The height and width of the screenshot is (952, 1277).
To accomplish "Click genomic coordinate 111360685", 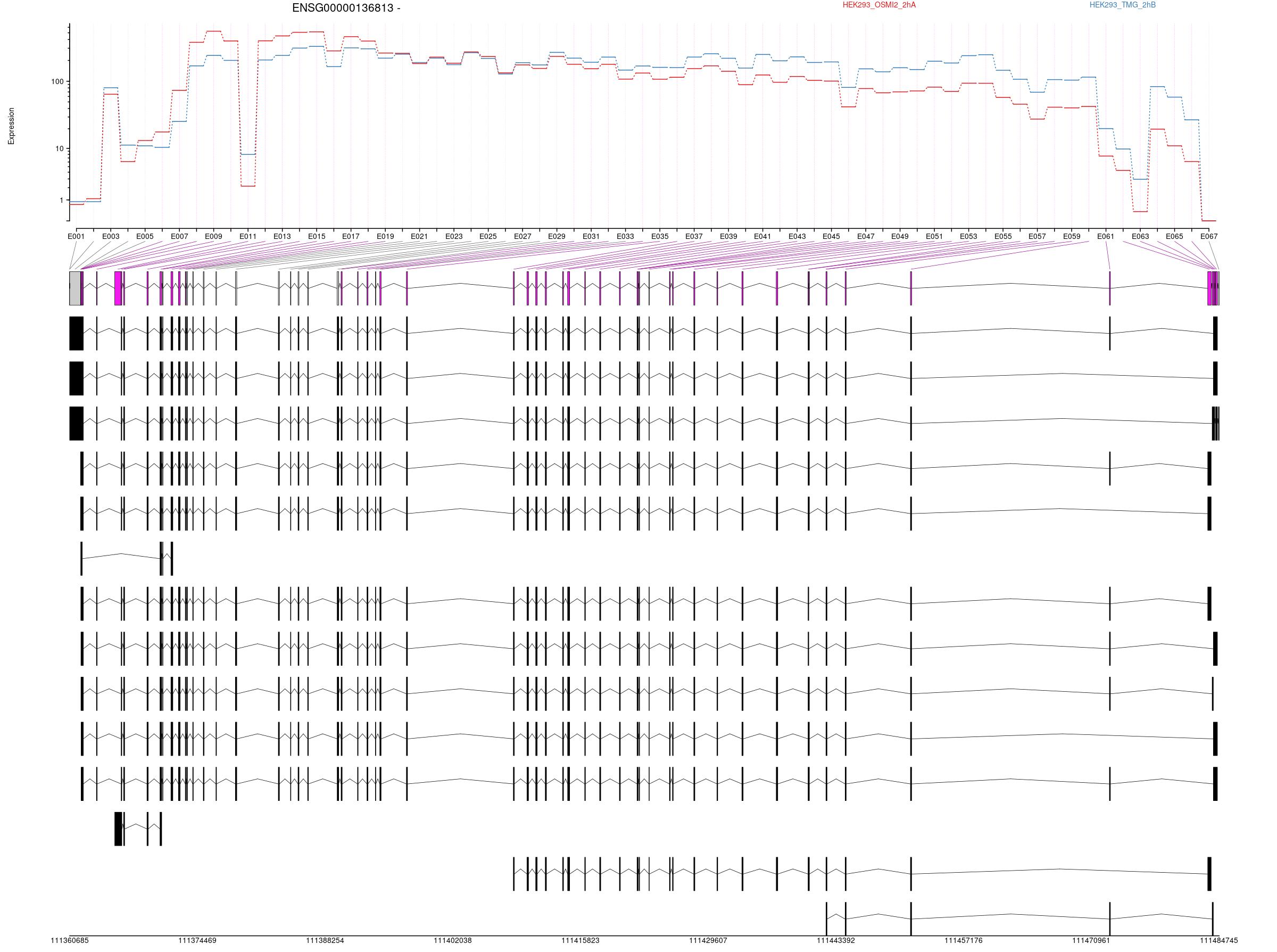I will click(x=70, y=940).
